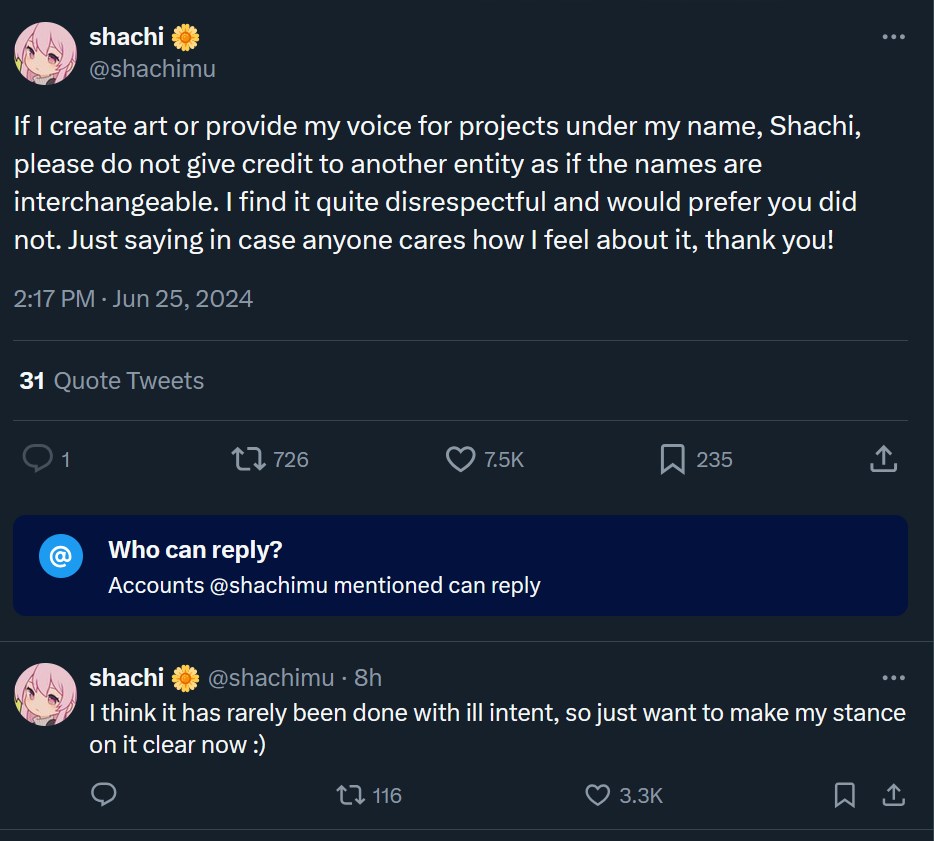
Task: Retweet the follow-up tweet with 116 retweets
Action: (x=349, y=795)
